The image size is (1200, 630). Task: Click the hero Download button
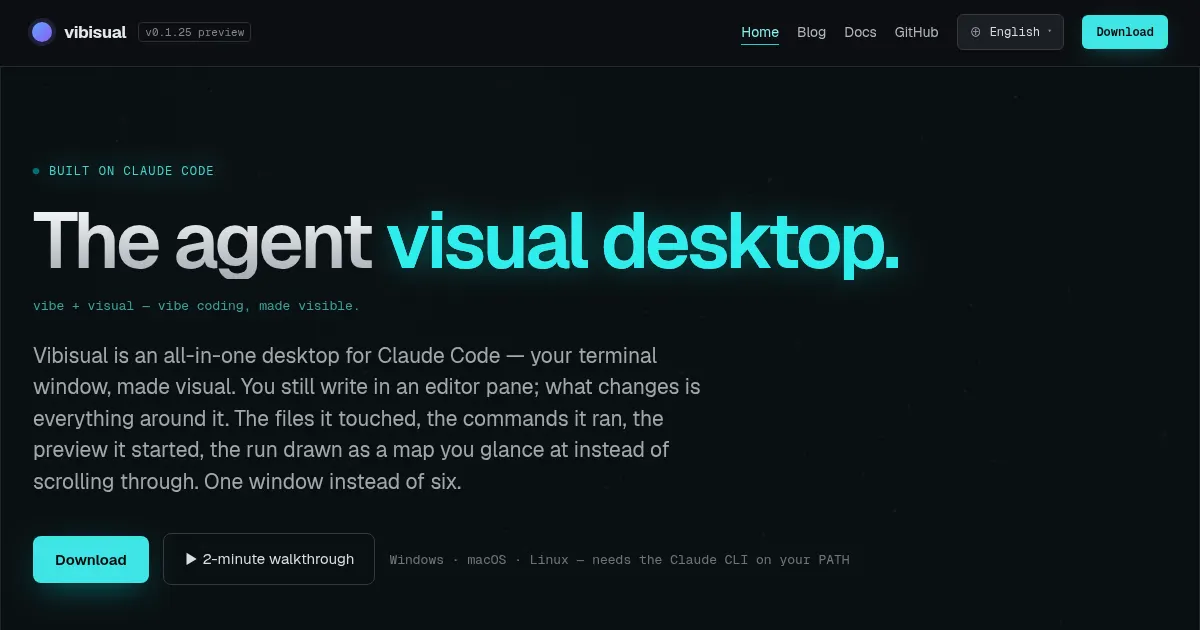(x=91, y=560)
